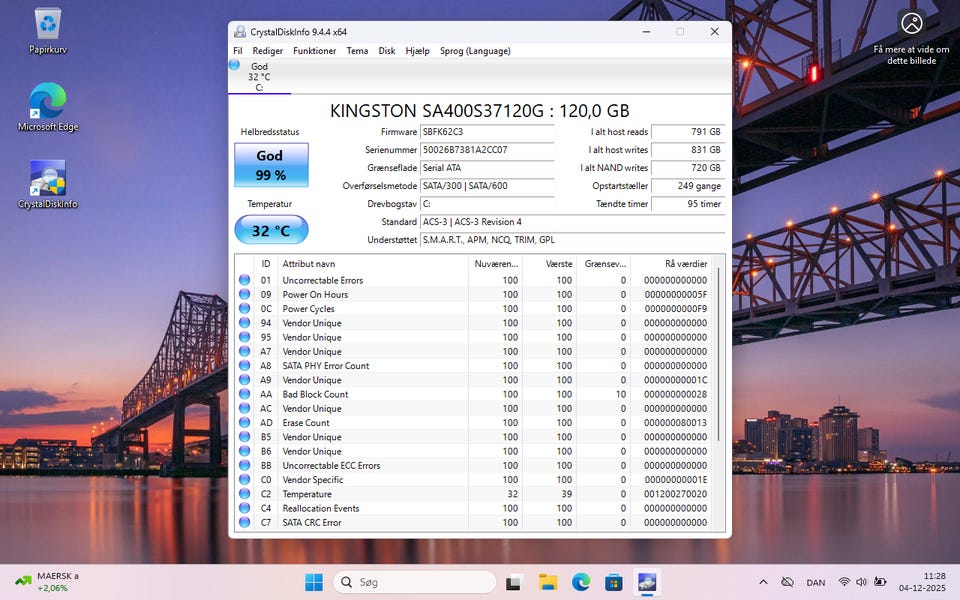Open the Tema menu

357,51
